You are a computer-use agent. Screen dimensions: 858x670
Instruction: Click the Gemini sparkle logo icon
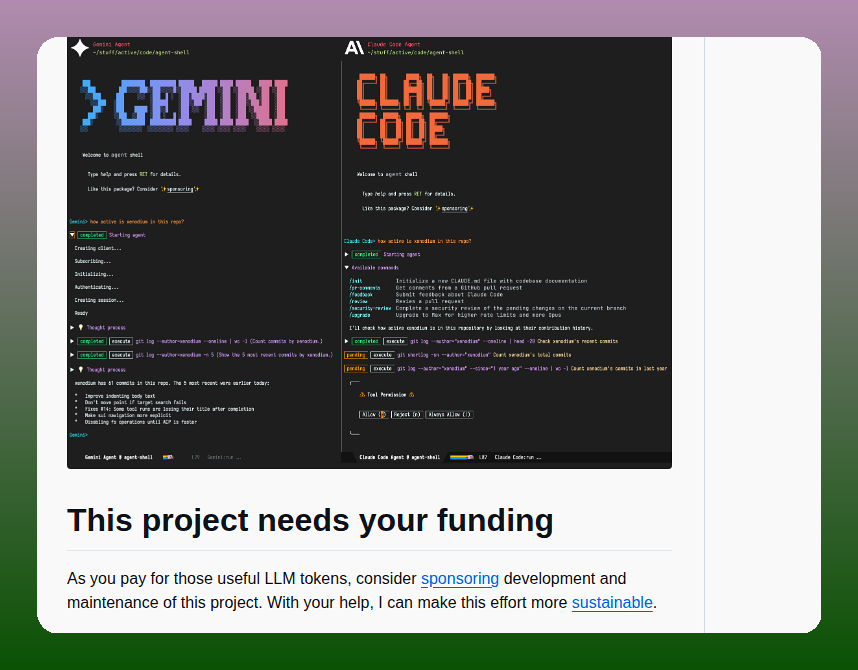coord(80,48)
